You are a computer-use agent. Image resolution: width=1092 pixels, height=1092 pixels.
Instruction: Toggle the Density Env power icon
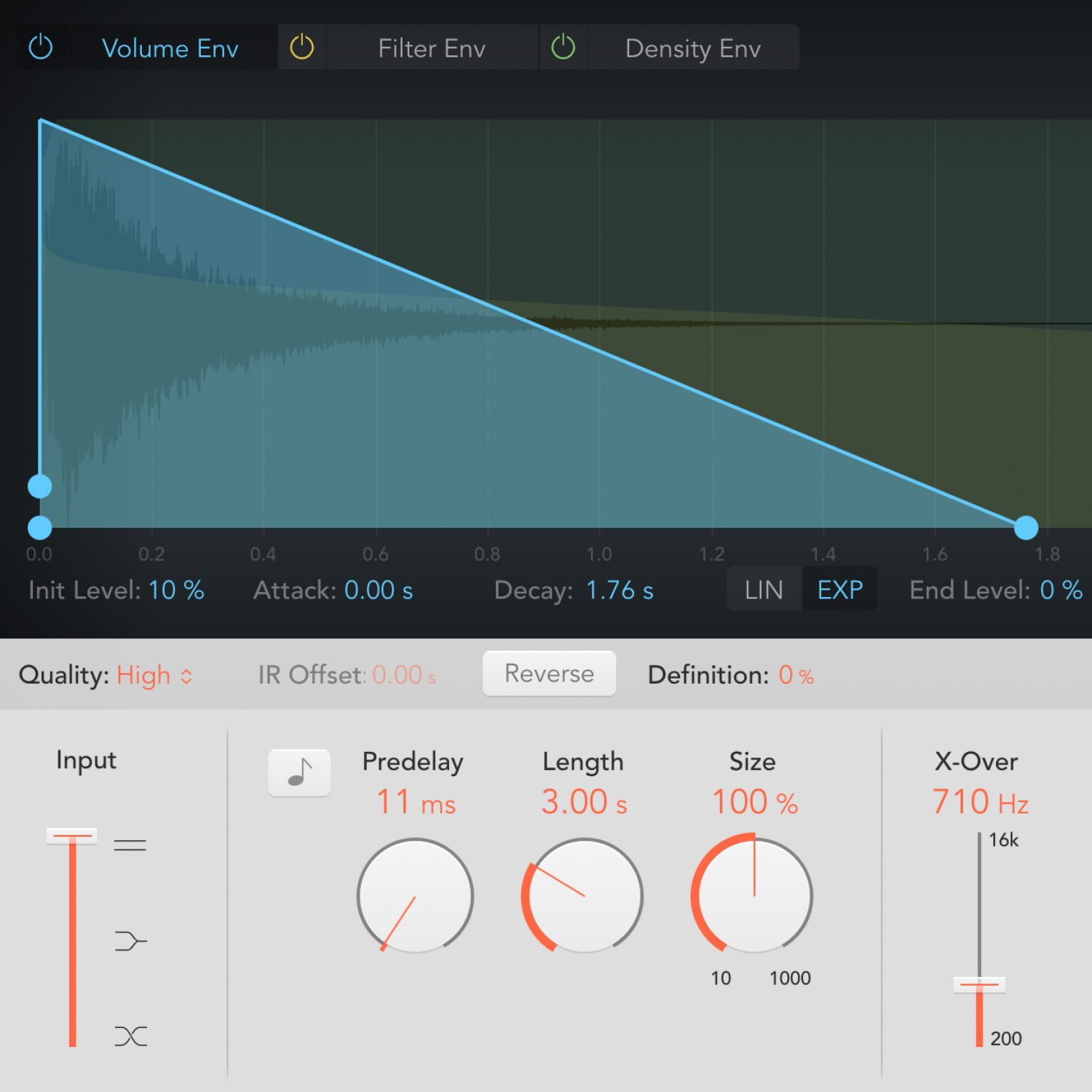tap(563, 47)
